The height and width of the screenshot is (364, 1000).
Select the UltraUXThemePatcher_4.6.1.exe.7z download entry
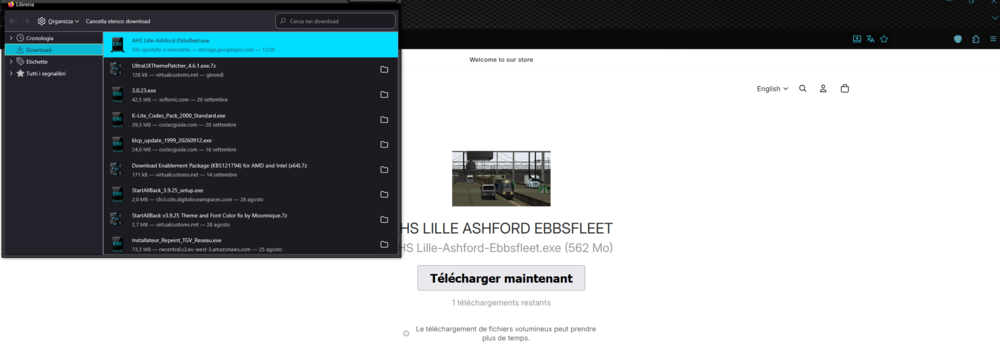(x=251, y=69)
